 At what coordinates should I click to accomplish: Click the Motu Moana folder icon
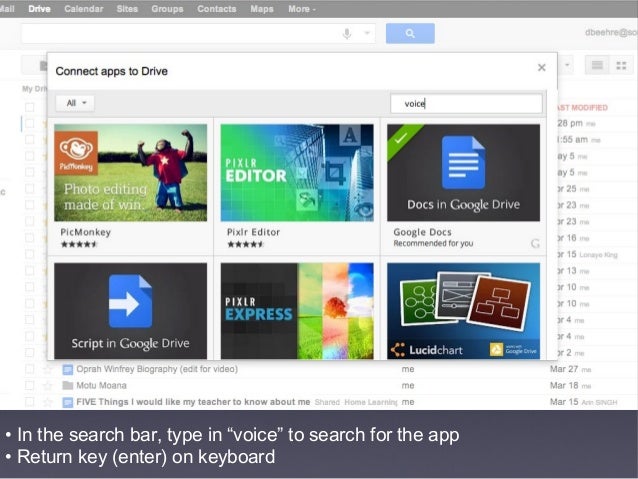(x=68, y=385)
